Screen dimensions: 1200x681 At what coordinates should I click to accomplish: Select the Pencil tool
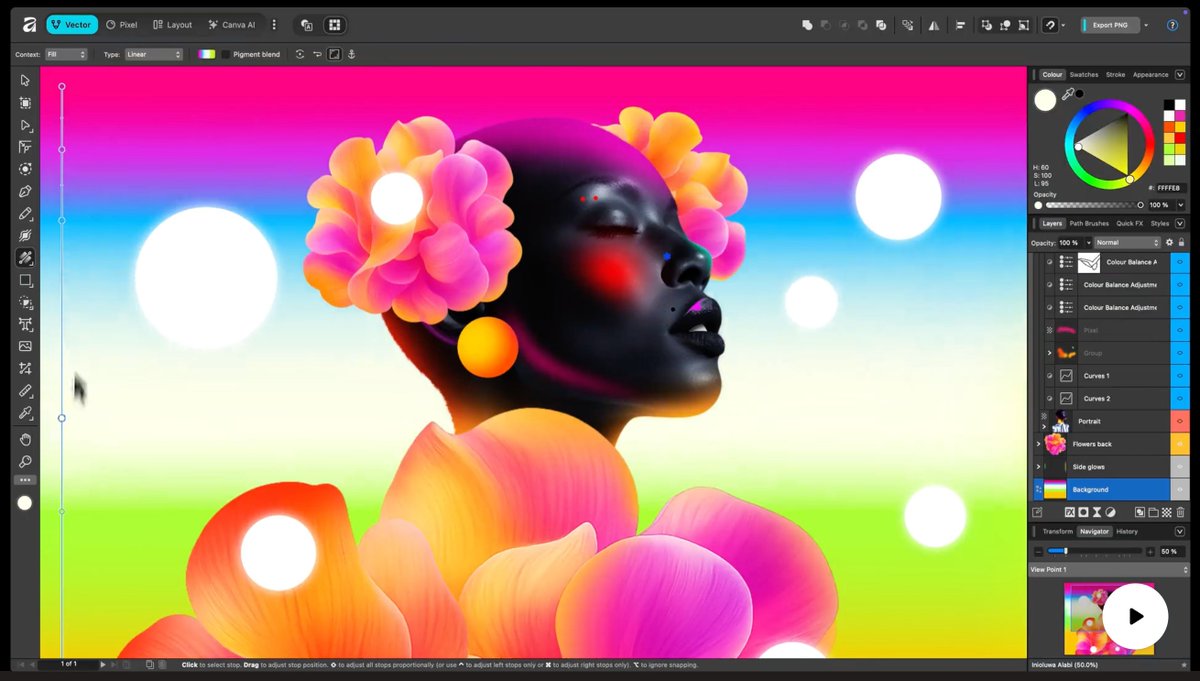(x=25, y=213)
